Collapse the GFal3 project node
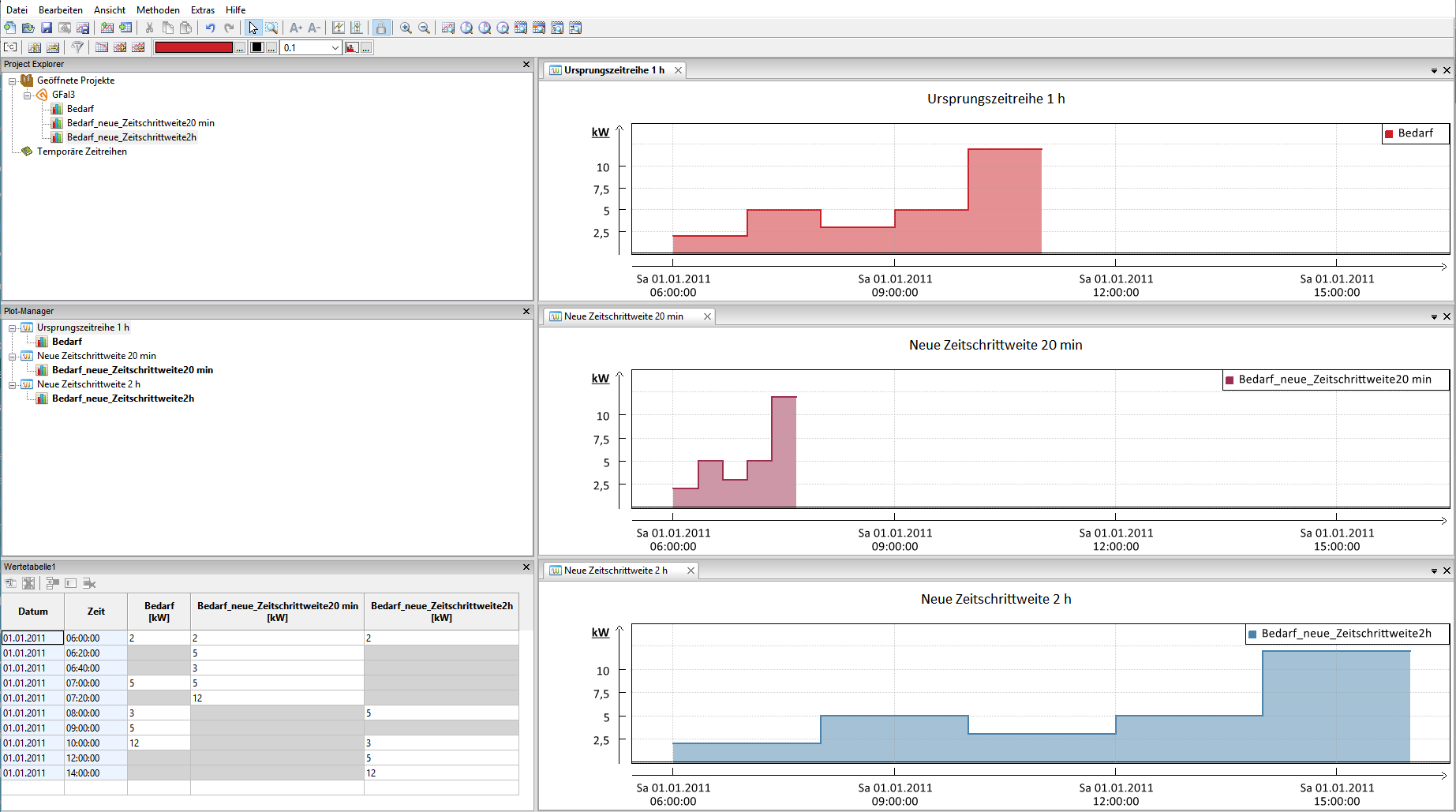 (x=28, y=95)
